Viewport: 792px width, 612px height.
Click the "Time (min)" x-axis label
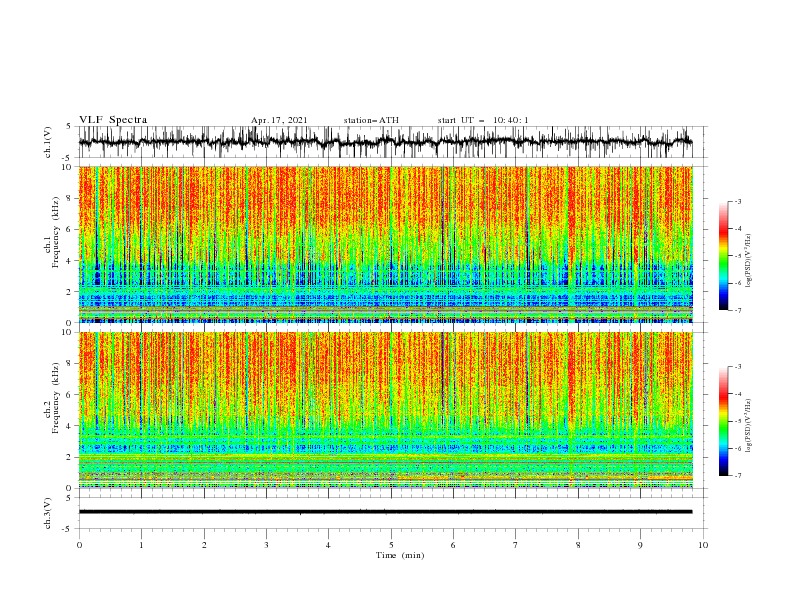[x=400, y=555]
